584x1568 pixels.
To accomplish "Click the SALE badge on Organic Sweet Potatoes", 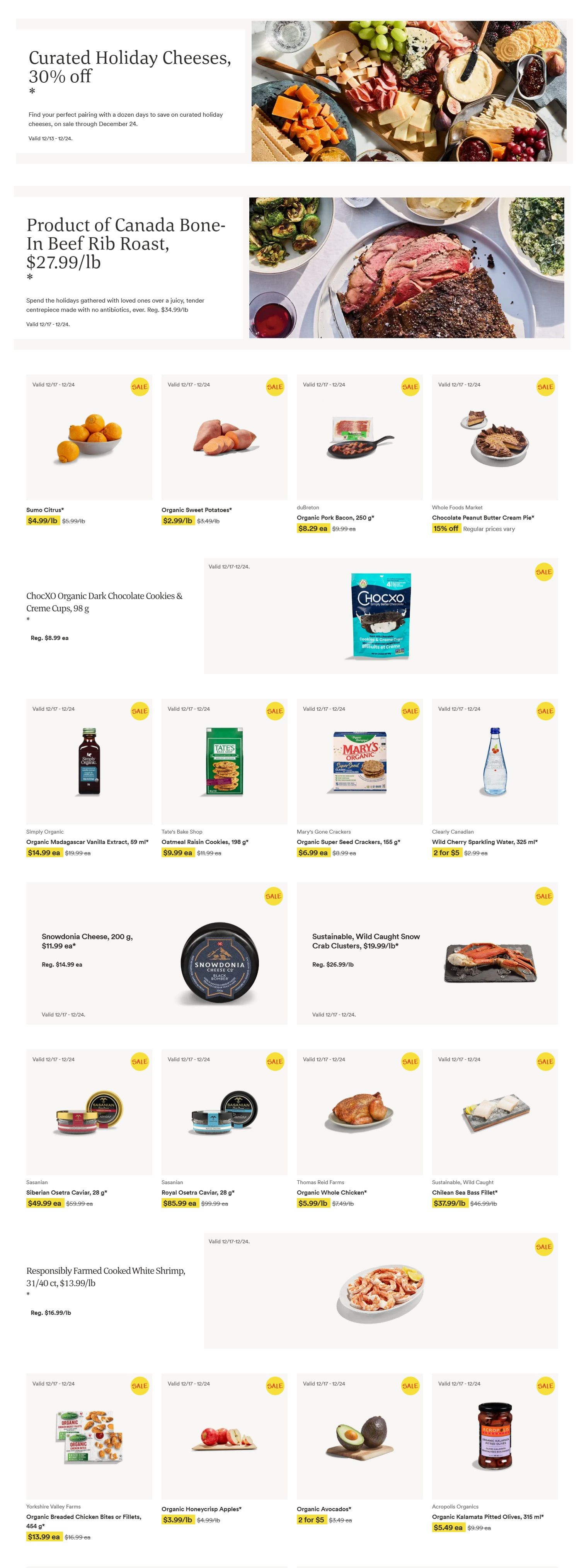I will (275, 386).
